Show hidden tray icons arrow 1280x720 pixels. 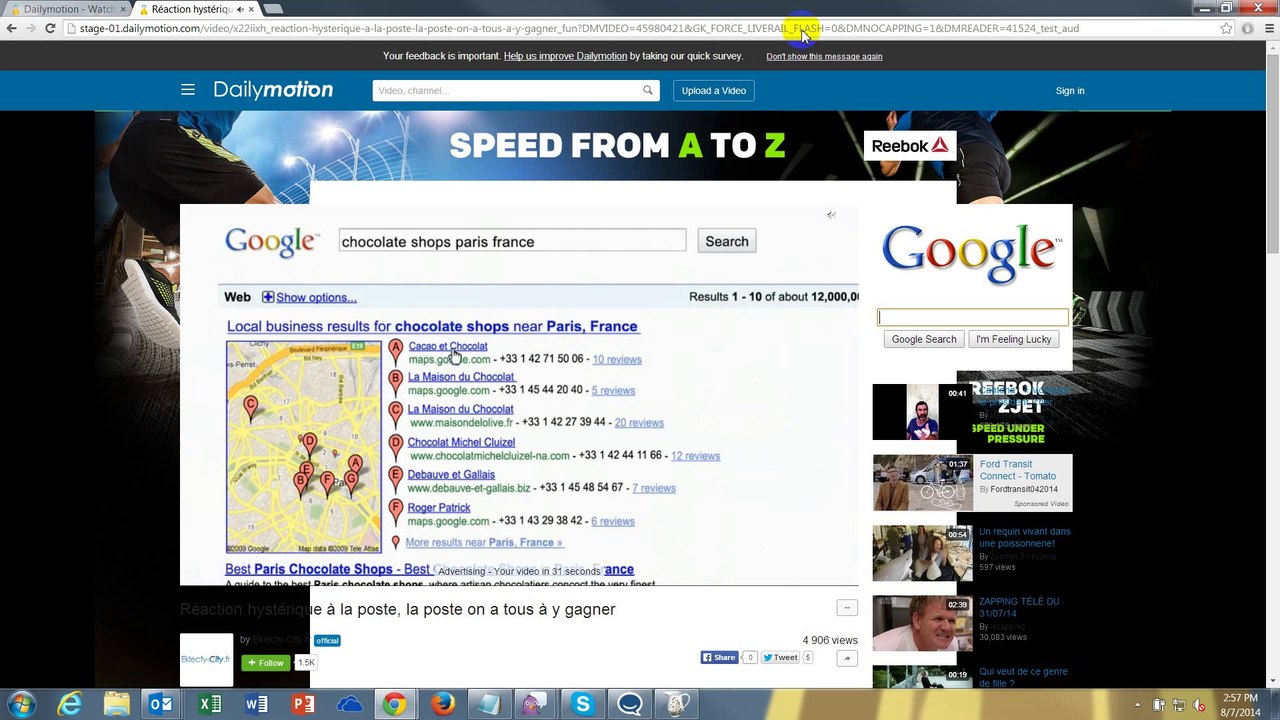[x=1135, y=705]
